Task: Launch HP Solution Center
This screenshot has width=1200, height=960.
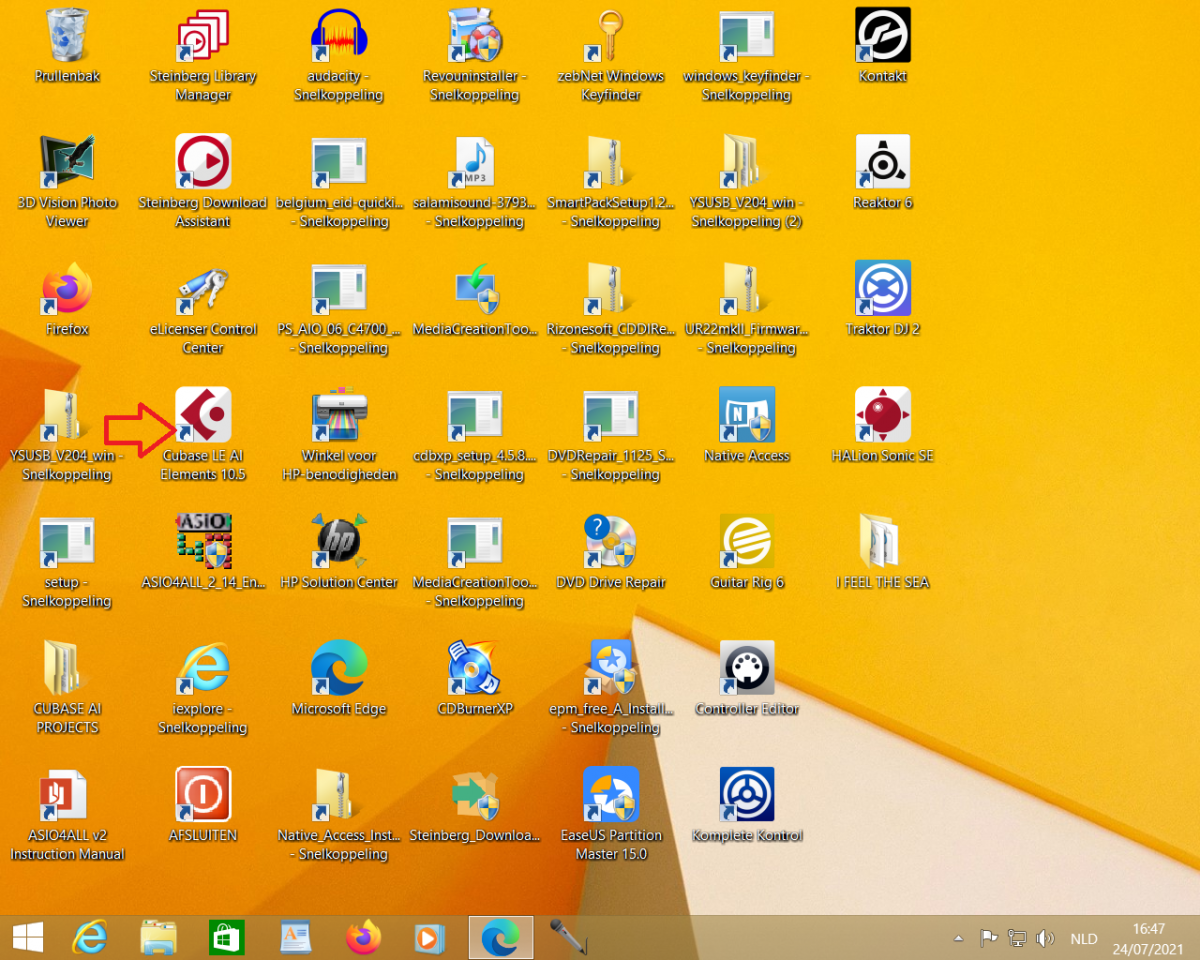Action: (339, 542)
